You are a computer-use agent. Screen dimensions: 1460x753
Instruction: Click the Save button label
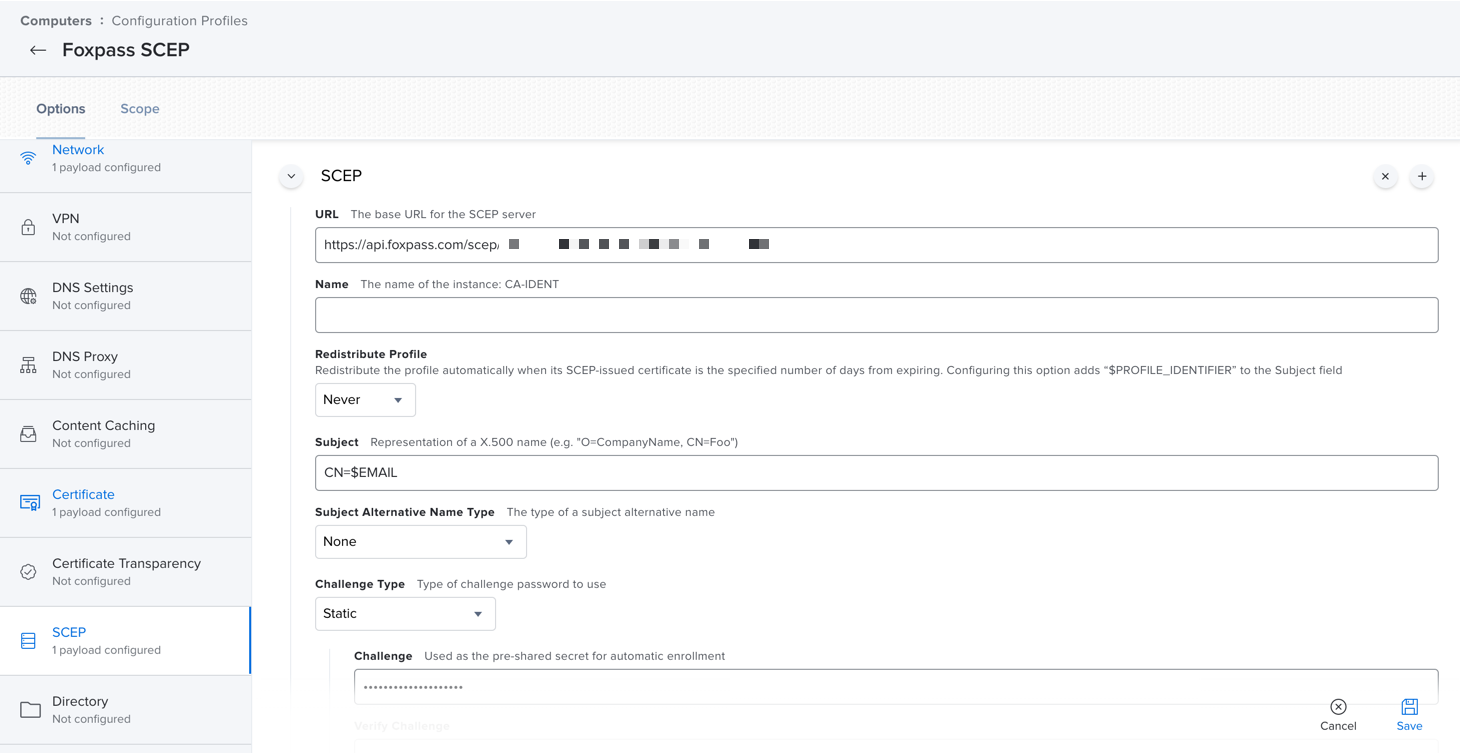[x=1409, y=726]
